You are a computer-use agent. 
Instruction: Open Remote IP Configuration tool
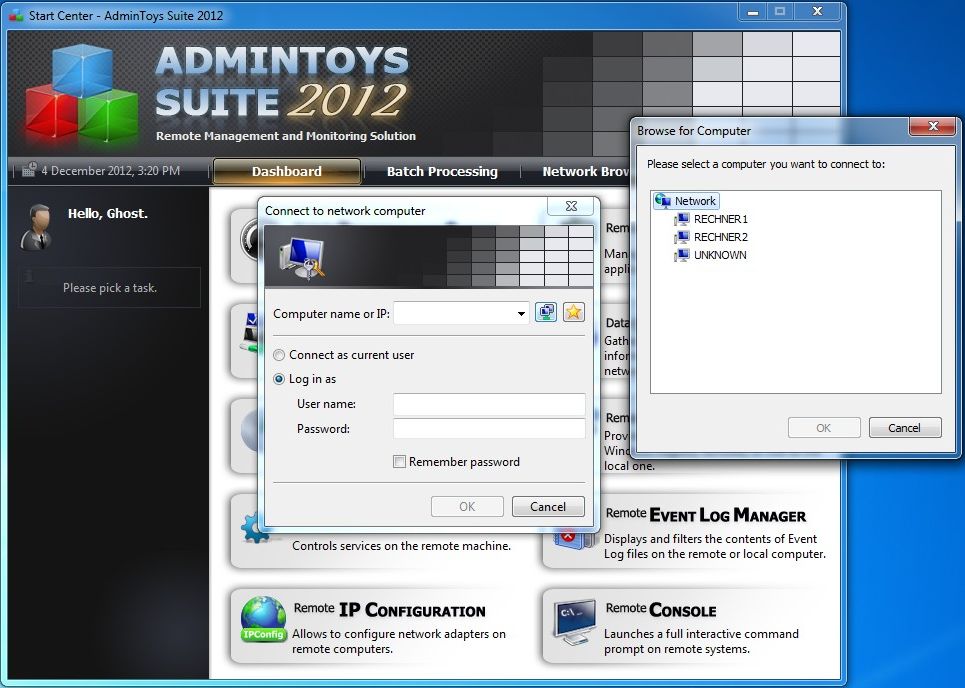pyautogui.click(x=378, y=625)
